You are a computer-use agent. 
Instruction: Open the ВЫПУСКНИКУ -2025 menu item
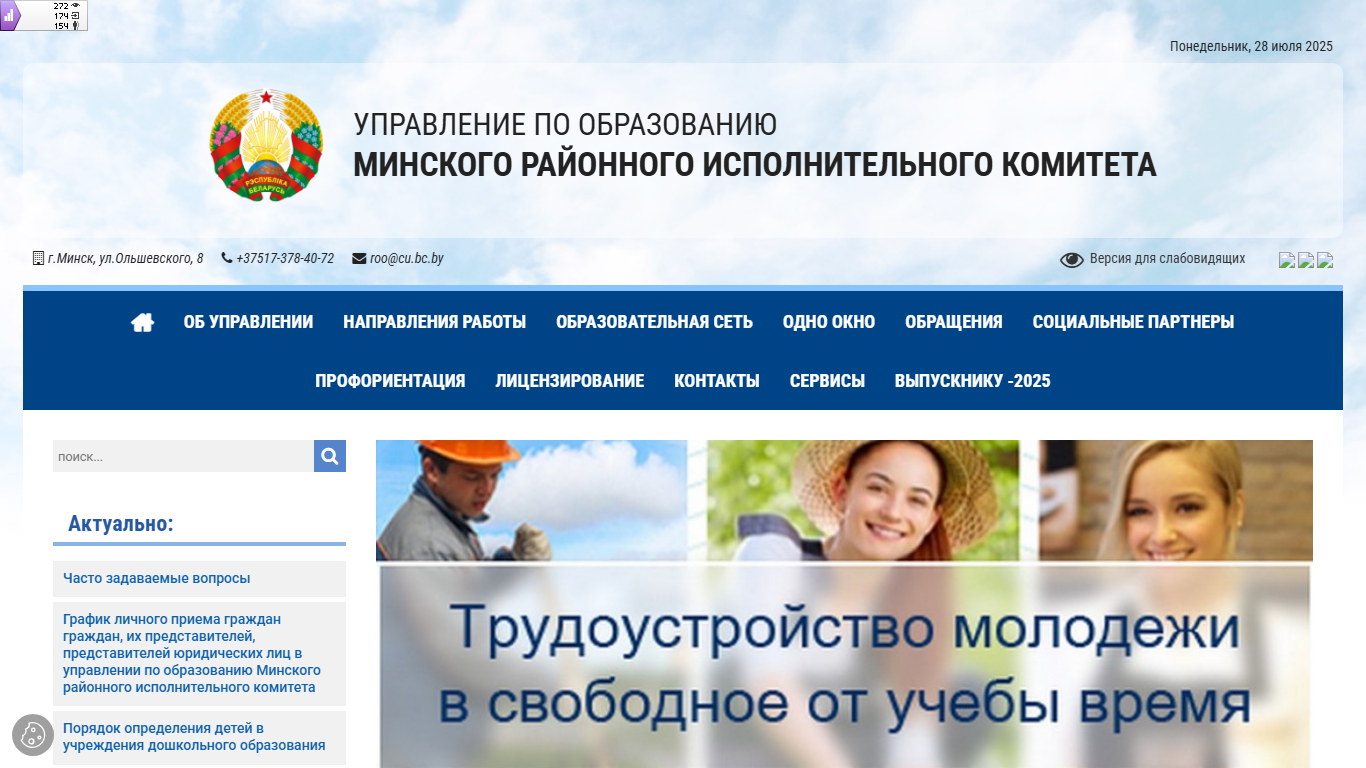click(x=973, y=381)
